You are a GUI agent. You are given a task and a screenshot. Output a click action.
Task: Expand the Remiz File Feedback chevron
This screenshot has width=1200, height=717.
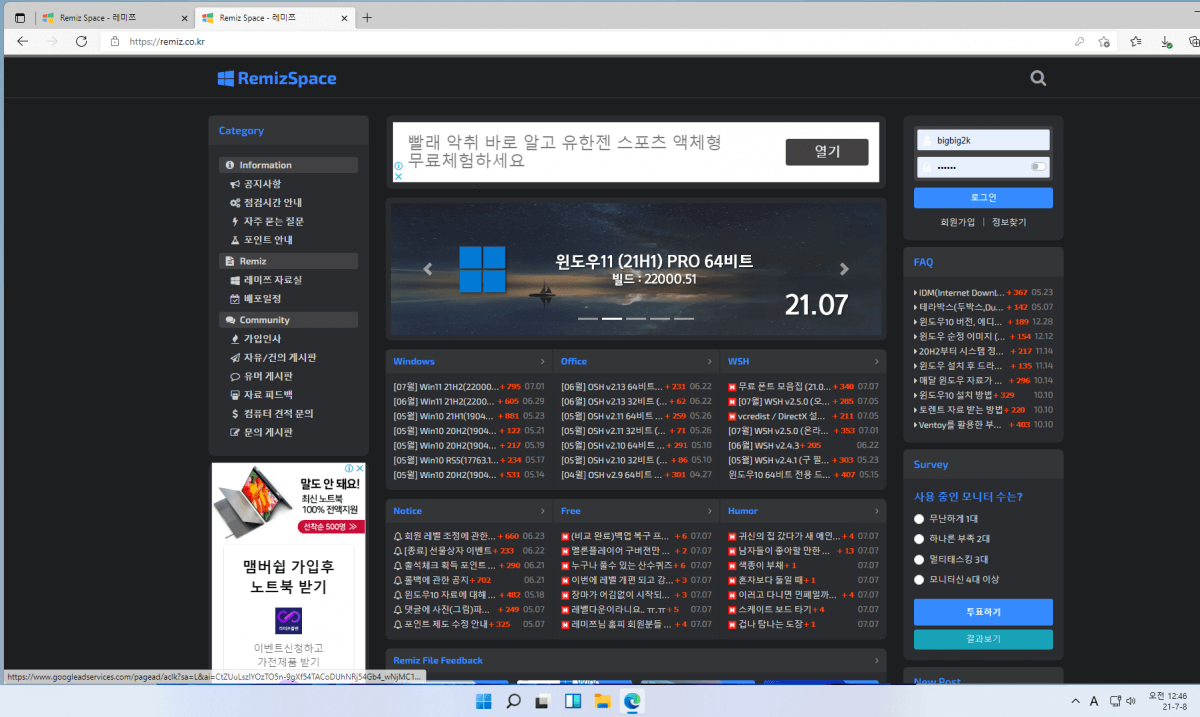877,660
